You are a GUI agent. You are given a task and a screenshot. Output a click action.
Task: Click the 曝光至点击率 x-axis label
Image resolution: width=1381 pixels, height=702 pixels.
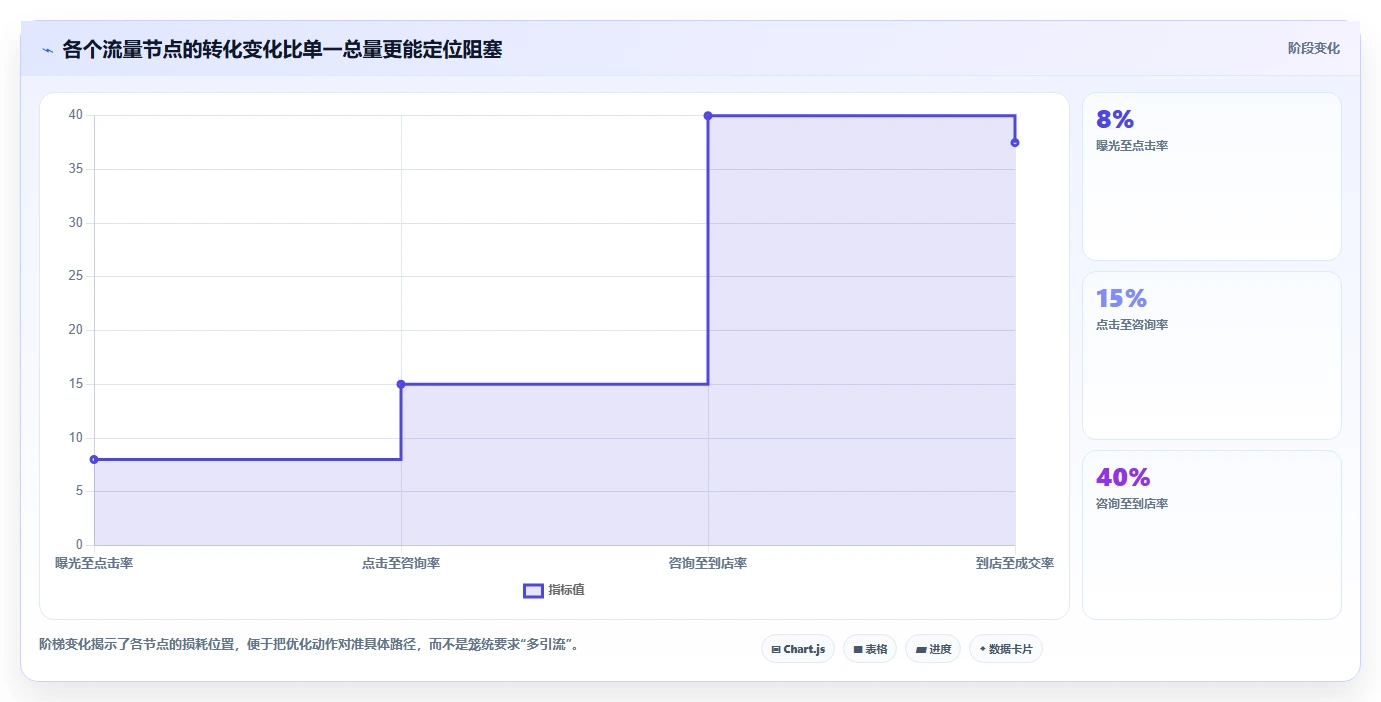94,563
